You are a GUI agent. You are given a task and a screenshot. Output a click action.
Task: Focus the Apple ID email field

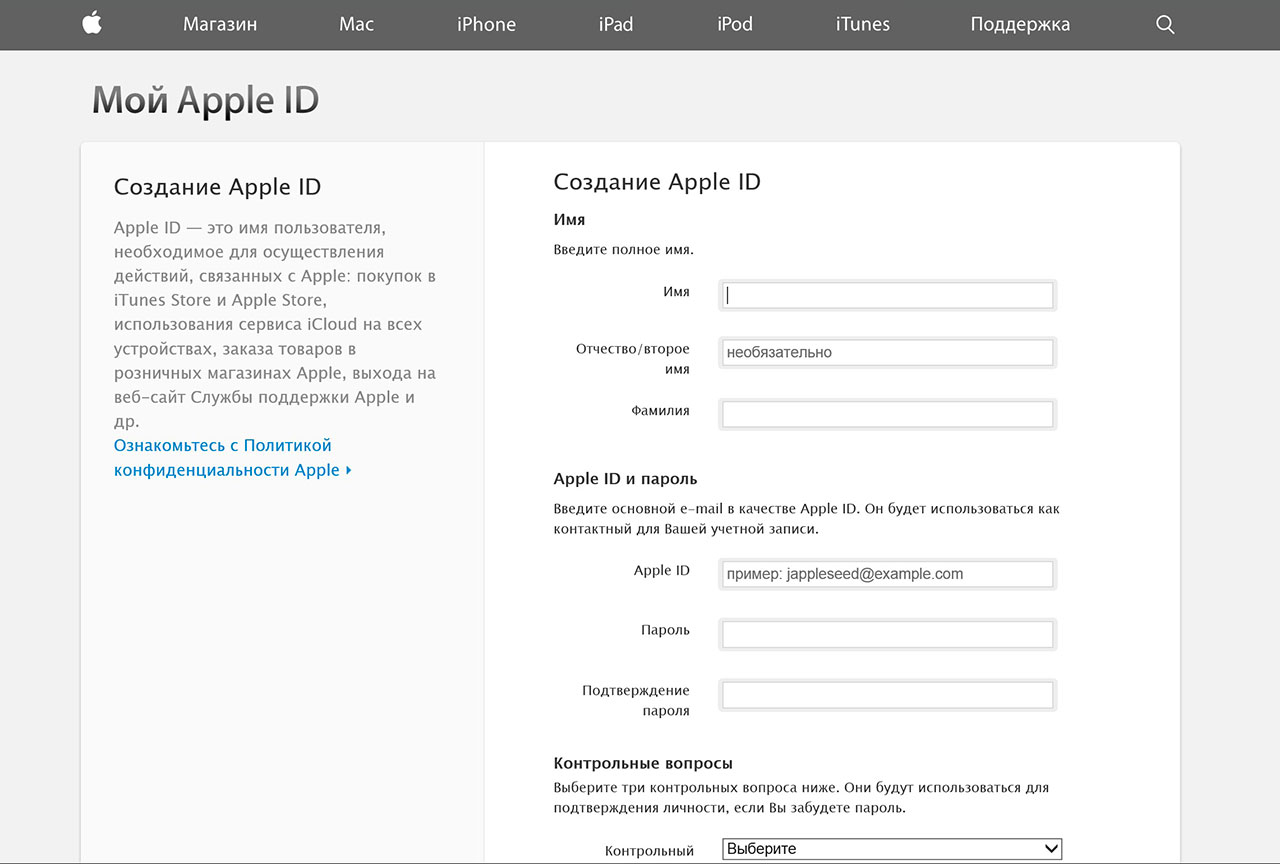(x=887, y=574)
